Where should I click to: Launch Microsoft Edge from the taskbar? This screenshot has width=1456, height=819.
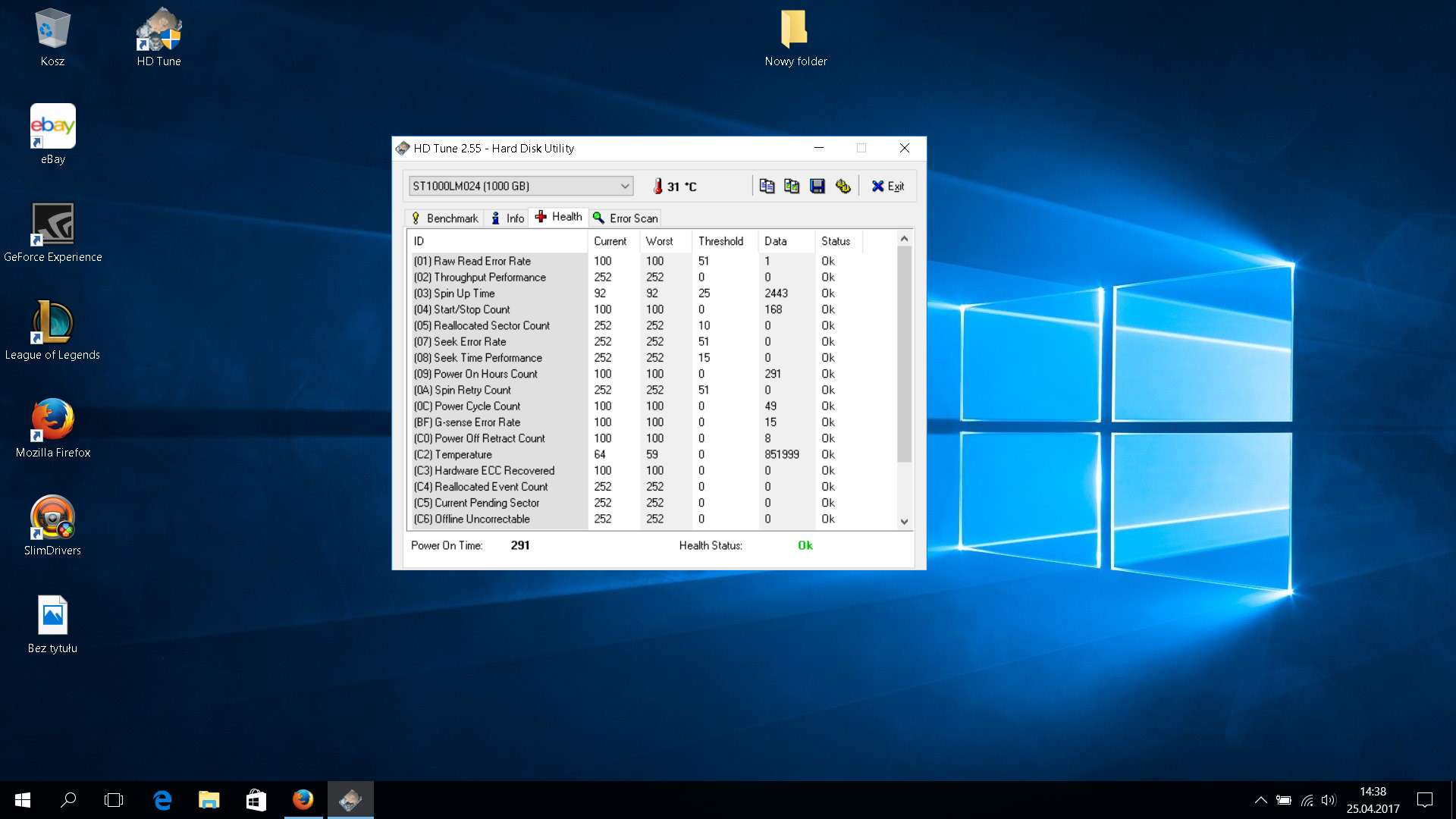[162, 800]
